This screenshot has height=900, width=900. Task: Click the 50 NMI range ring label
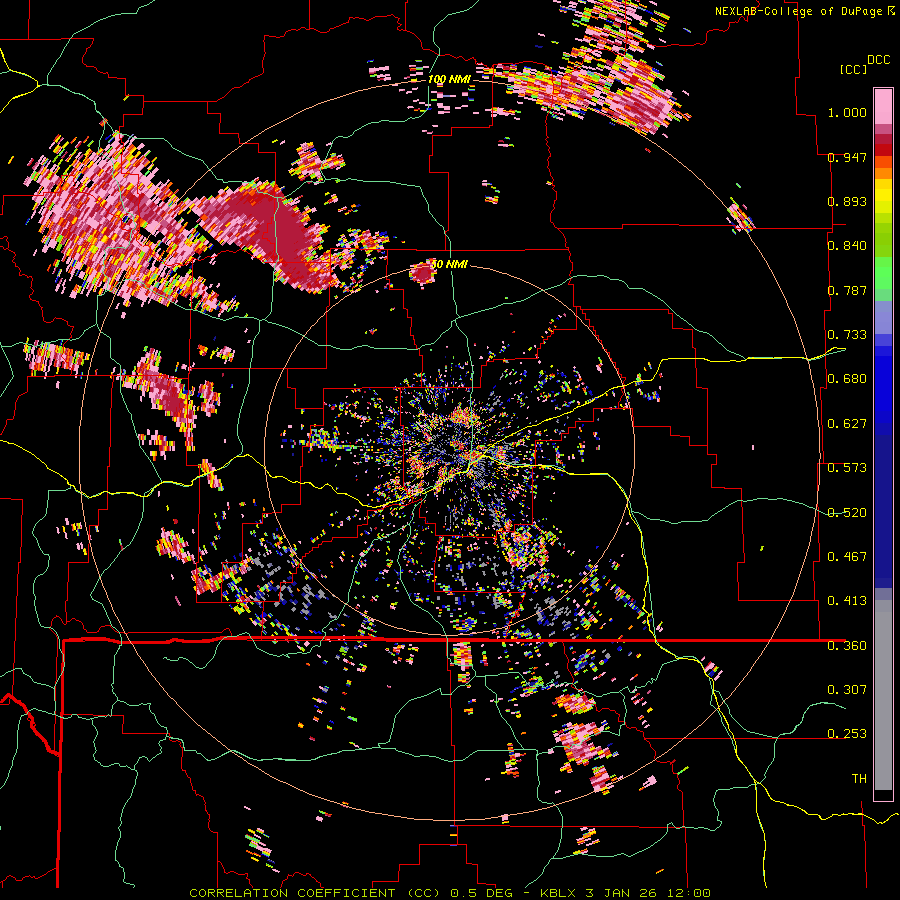pyautogui.click(x=449, y=264)
